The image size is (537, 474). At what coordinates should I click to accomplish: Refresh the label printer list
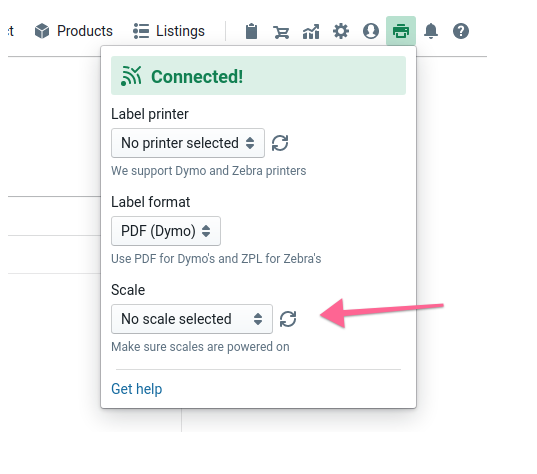pyautogui.click(x=280, y=143)
